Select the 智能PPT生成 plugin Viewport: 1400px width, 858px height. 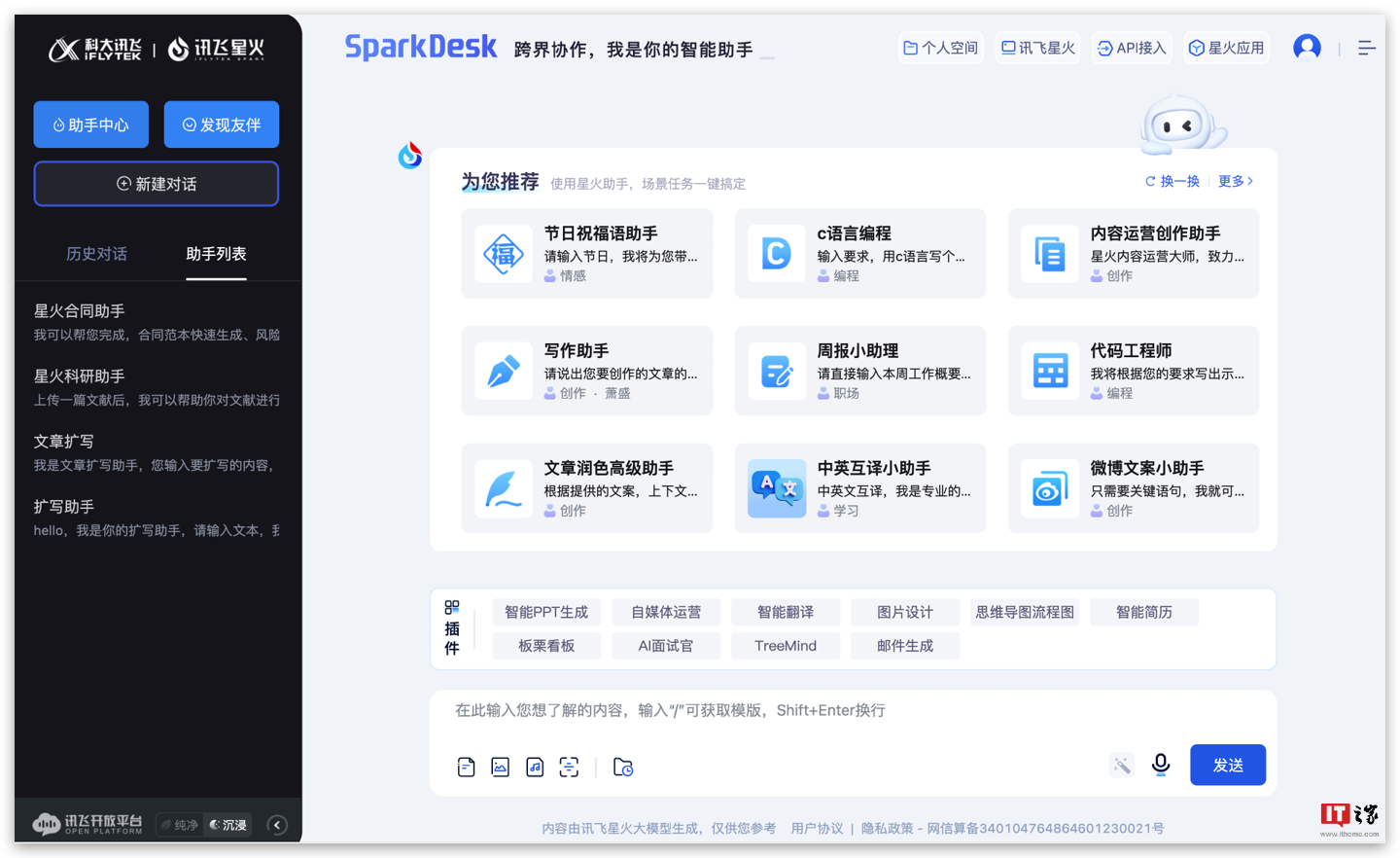[x=546, y=612]
